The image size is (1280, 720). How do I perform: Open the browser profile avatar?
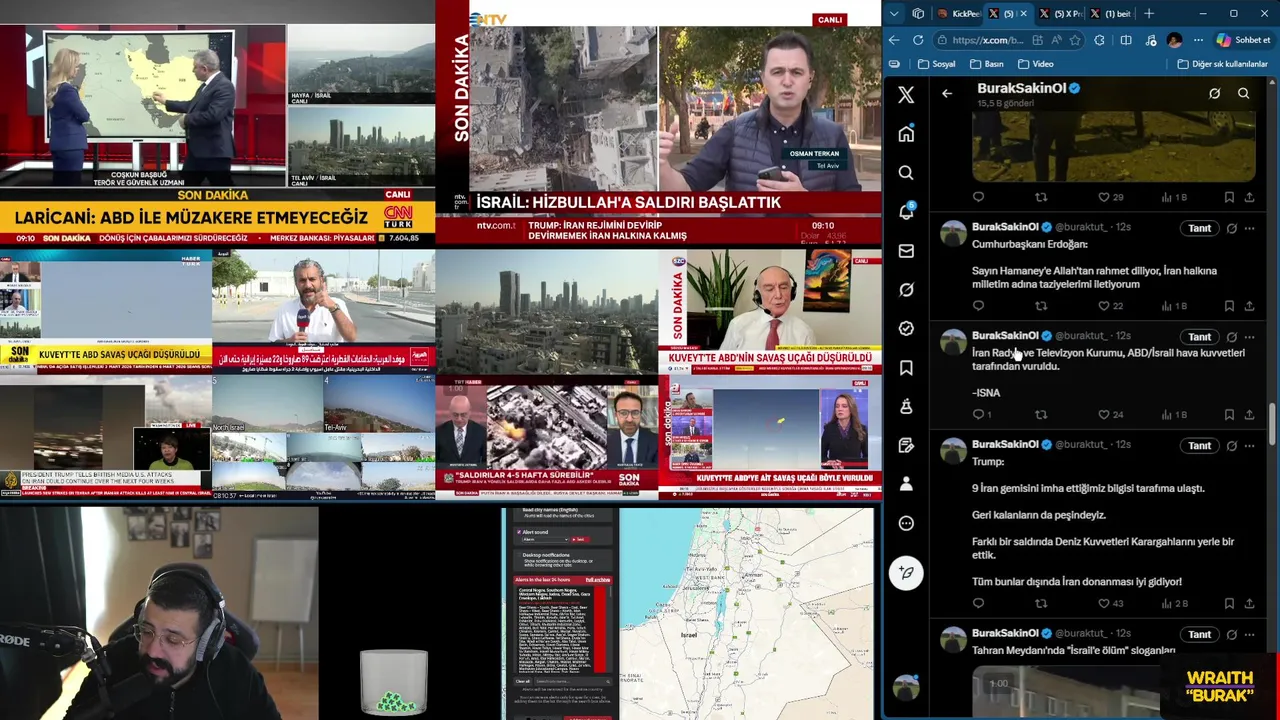(x=1174, y=40)
